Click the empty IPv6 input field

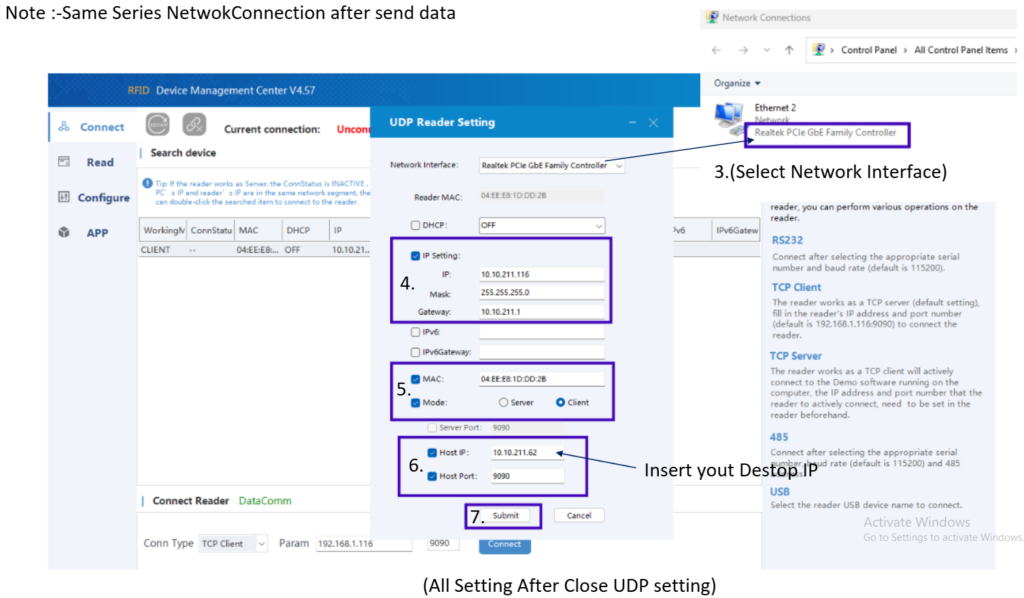click(541, 332)
